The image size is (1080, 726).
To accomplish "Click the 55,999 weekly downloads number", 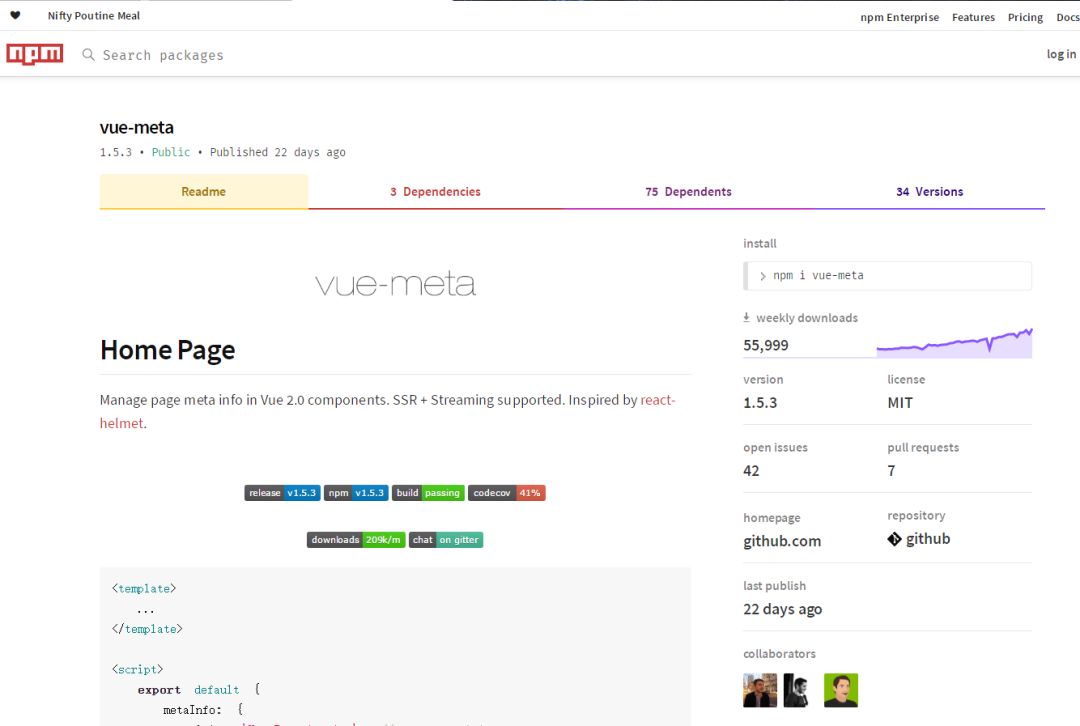I will 766,345.
